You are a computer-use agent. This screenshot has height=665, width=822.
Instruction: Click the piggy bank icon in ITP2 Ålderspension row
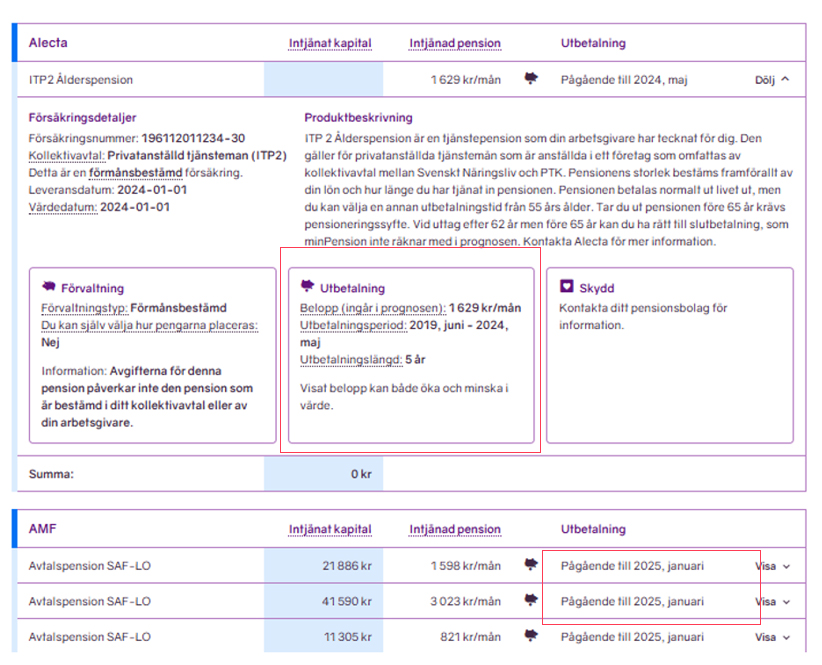click(x=532, y=79)
